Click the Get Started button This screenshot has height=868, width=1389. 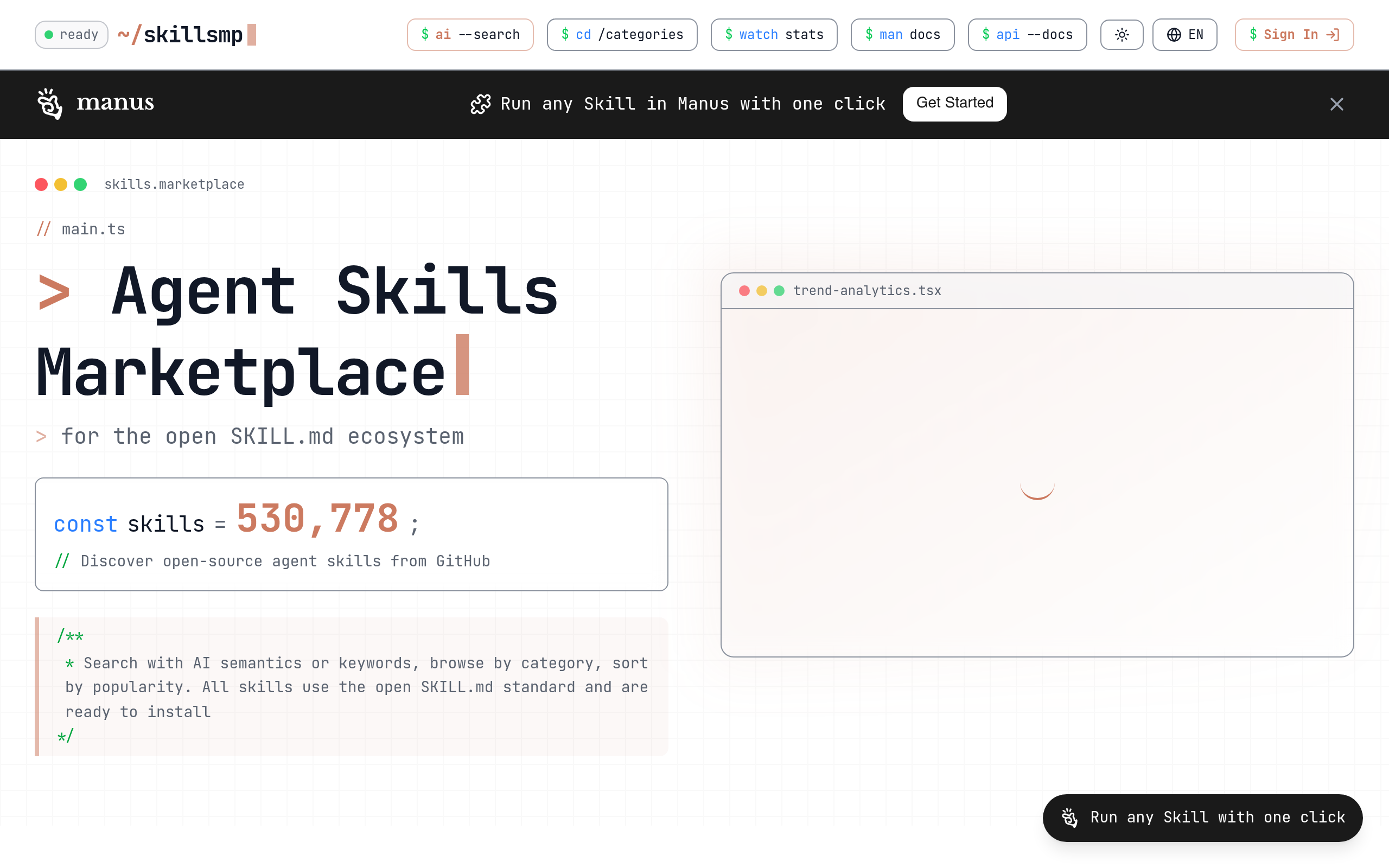(x=954, y=103)
